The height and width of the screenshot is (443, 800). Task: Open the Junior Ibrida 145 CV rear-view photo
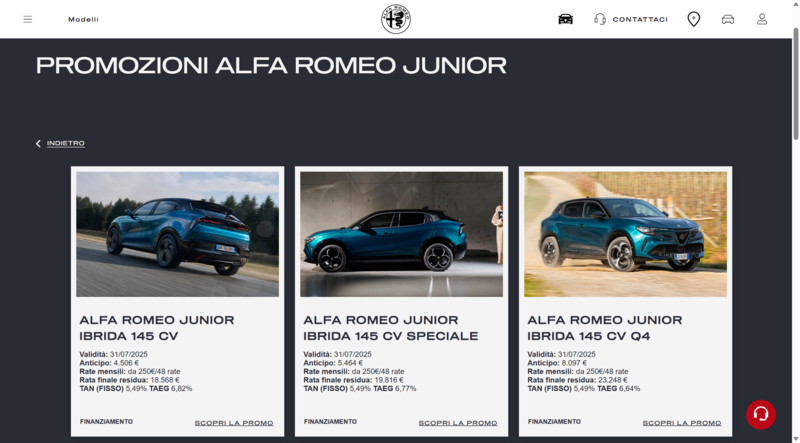pyautogui.click(x=178, y=234)
